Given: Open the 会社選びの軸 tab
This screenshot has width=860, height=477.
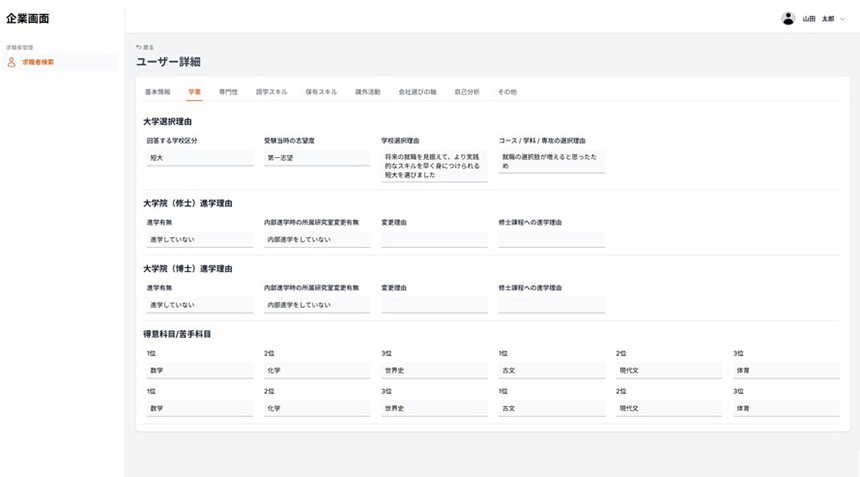Looking at the screenshot, I should click(417, 92).
